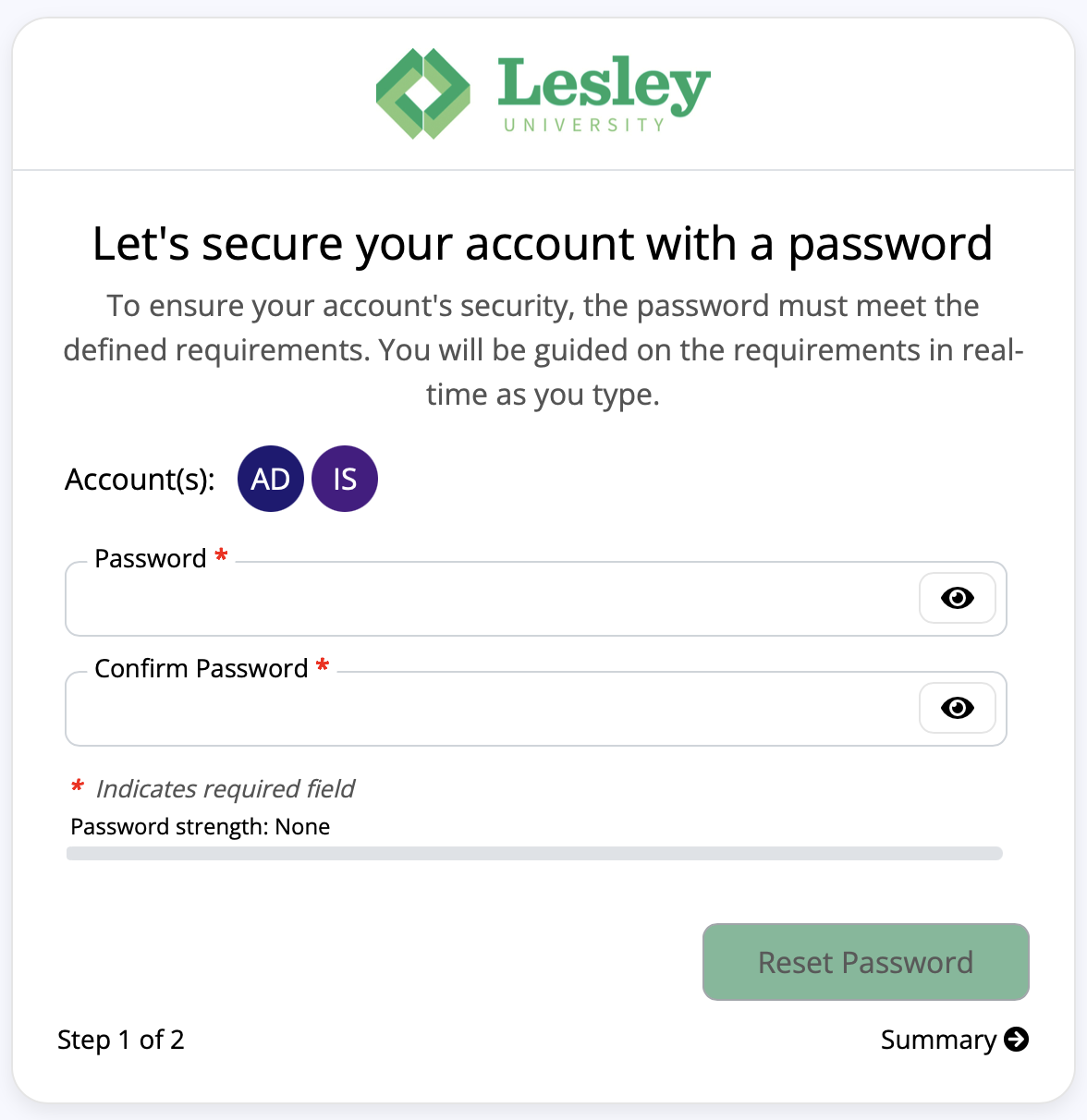Click the Password strength: None label
This screenshot has height=1120, width=1087.
pos(199,826)
